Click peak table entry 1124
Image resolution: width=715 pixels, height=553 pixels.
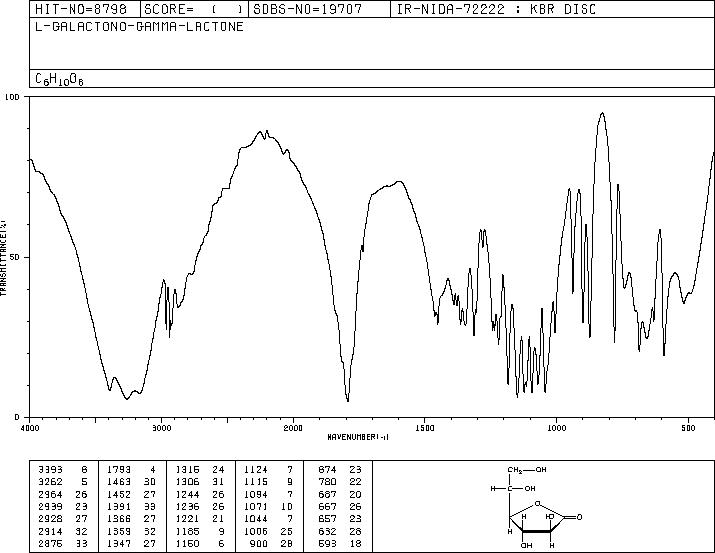256,470
